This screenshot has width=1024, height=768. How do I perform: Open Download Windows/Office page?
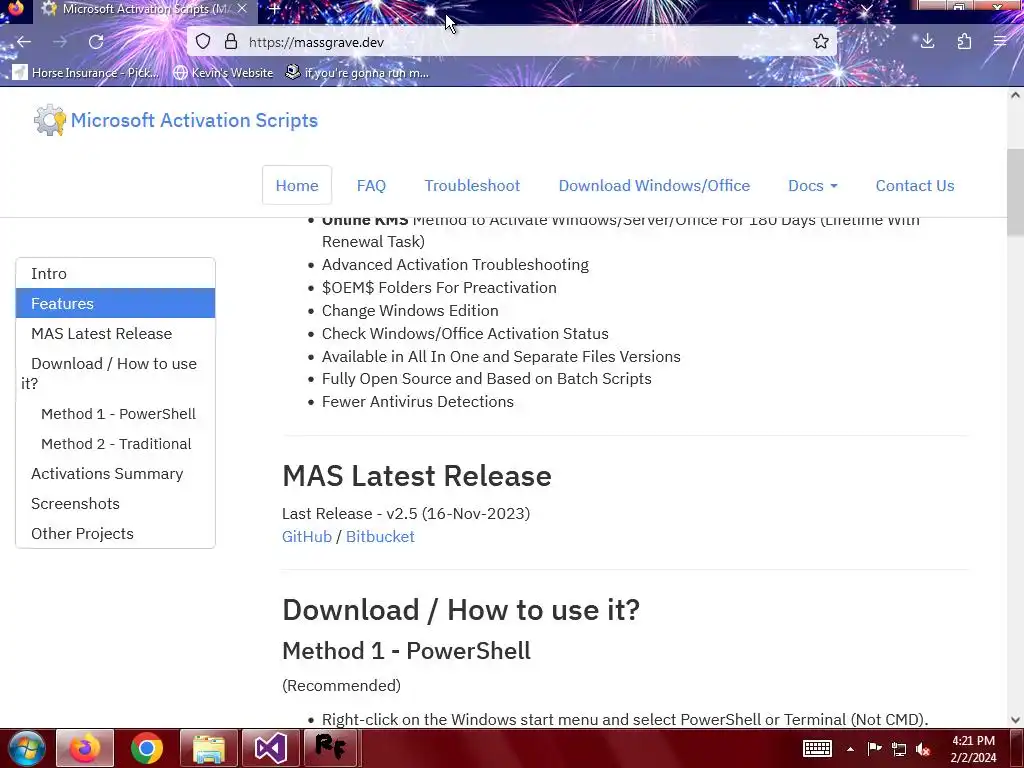point(654,185)
